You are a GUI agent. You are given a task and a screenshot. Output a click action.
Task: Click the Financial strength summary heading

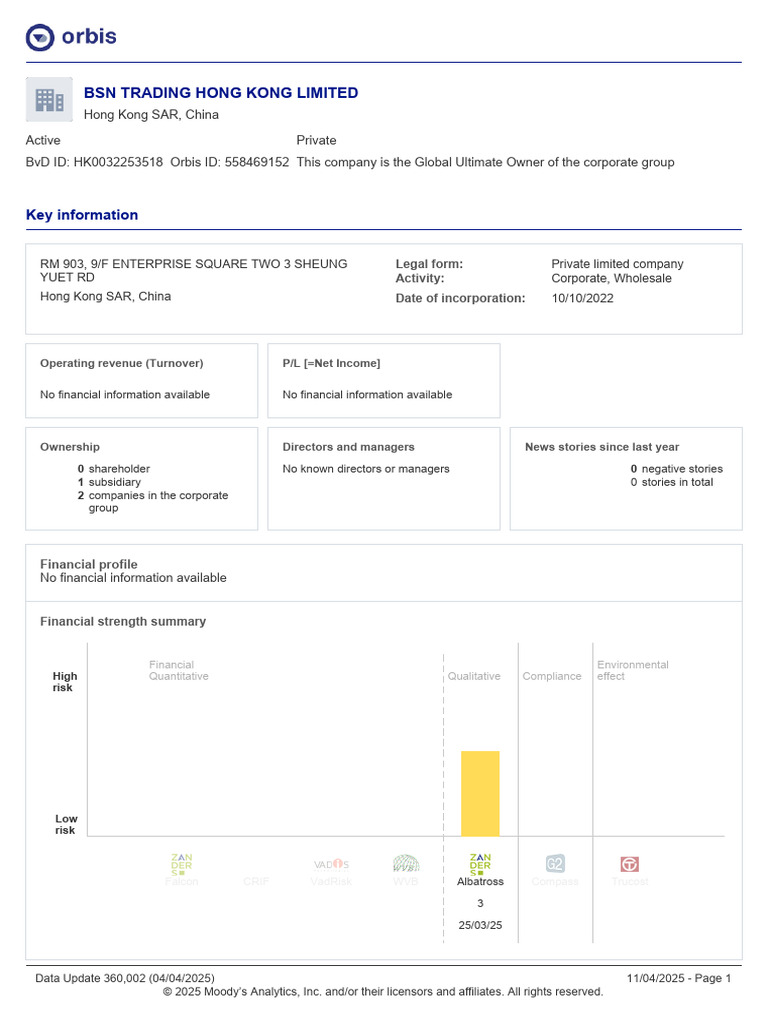pos(123,622)
